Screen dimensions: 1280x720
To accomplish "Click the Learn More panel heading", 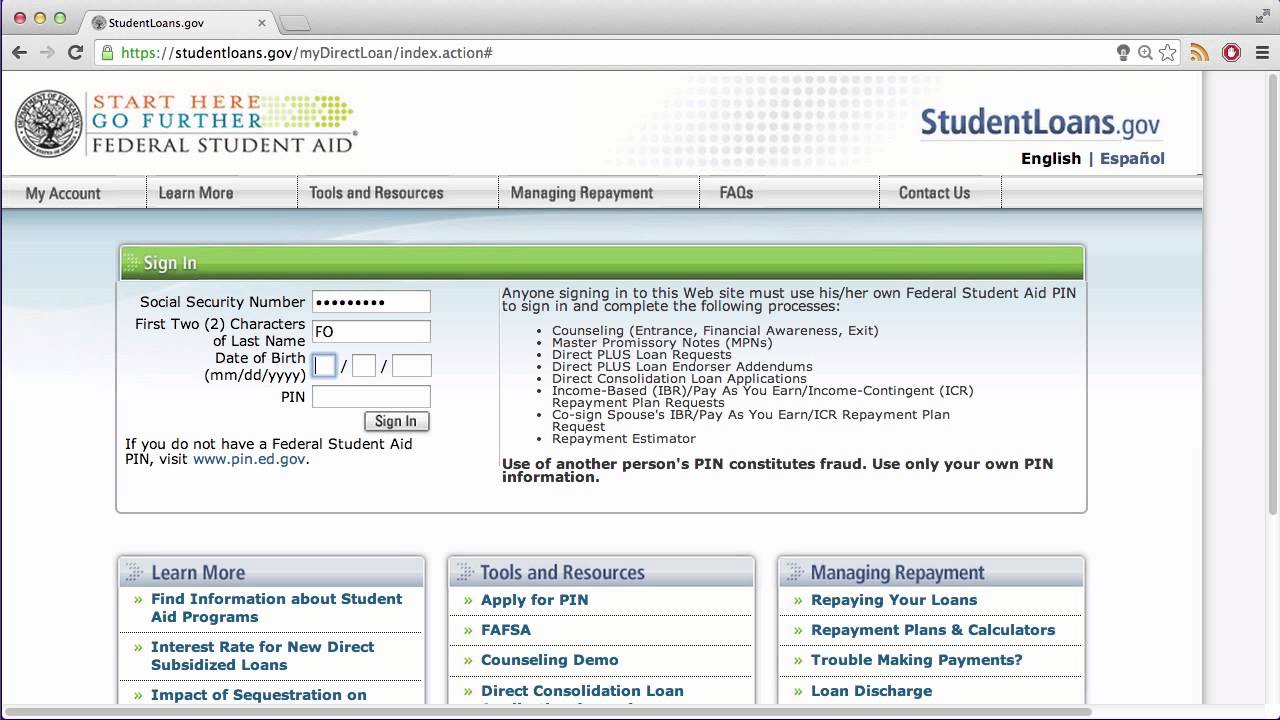I will pos(271,572).
